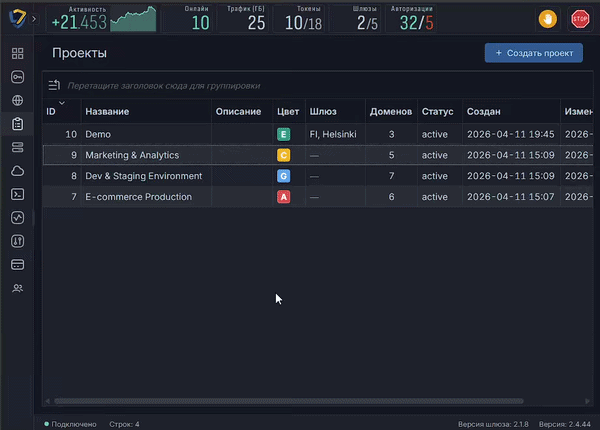Open the cloud icon in sidebar
The height and width of the screenshot is (430, 600).
pos(17,171)
